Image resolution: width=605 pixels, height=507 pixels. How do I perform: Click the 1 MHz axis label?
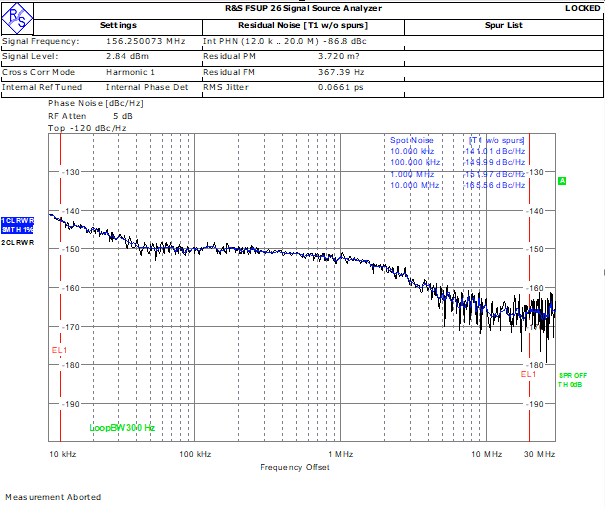click(341, 454)
